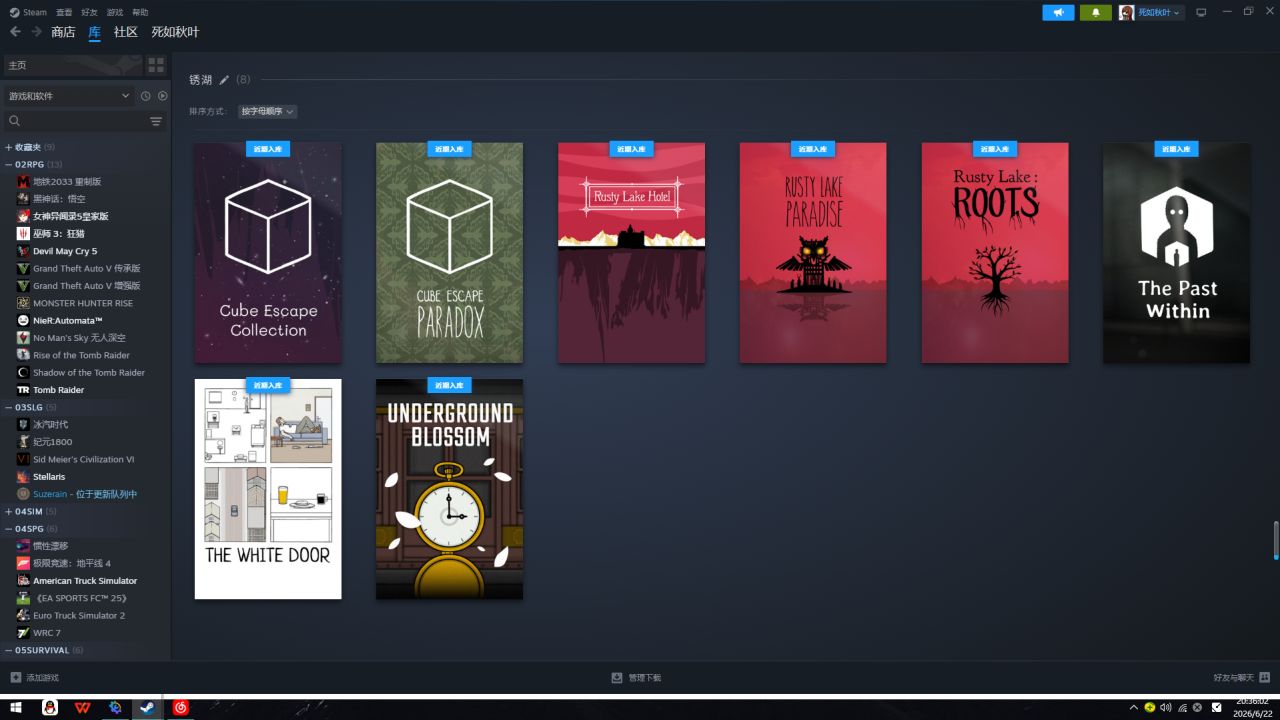Select American Truck Simulator entry
The height and width of the screenshot is (720, 1280).
point(86,581)
